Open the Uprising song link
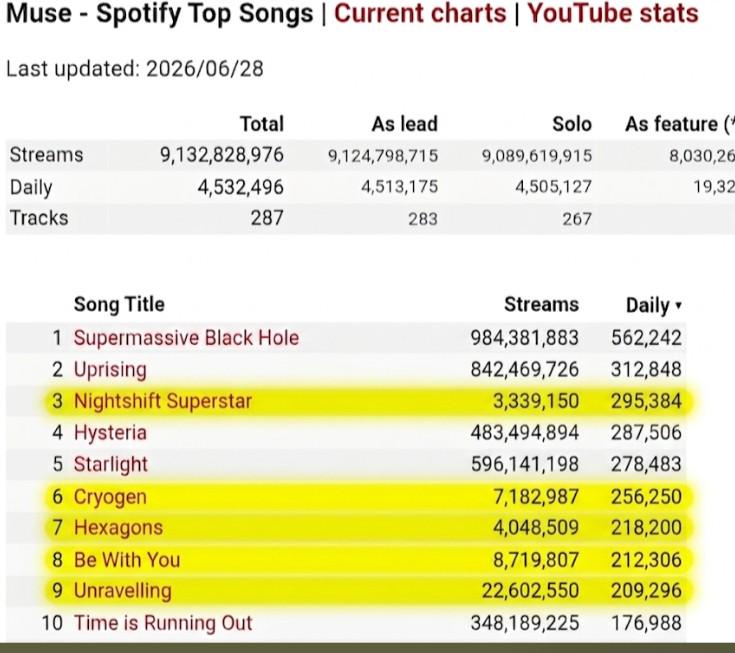 point(110,370)
